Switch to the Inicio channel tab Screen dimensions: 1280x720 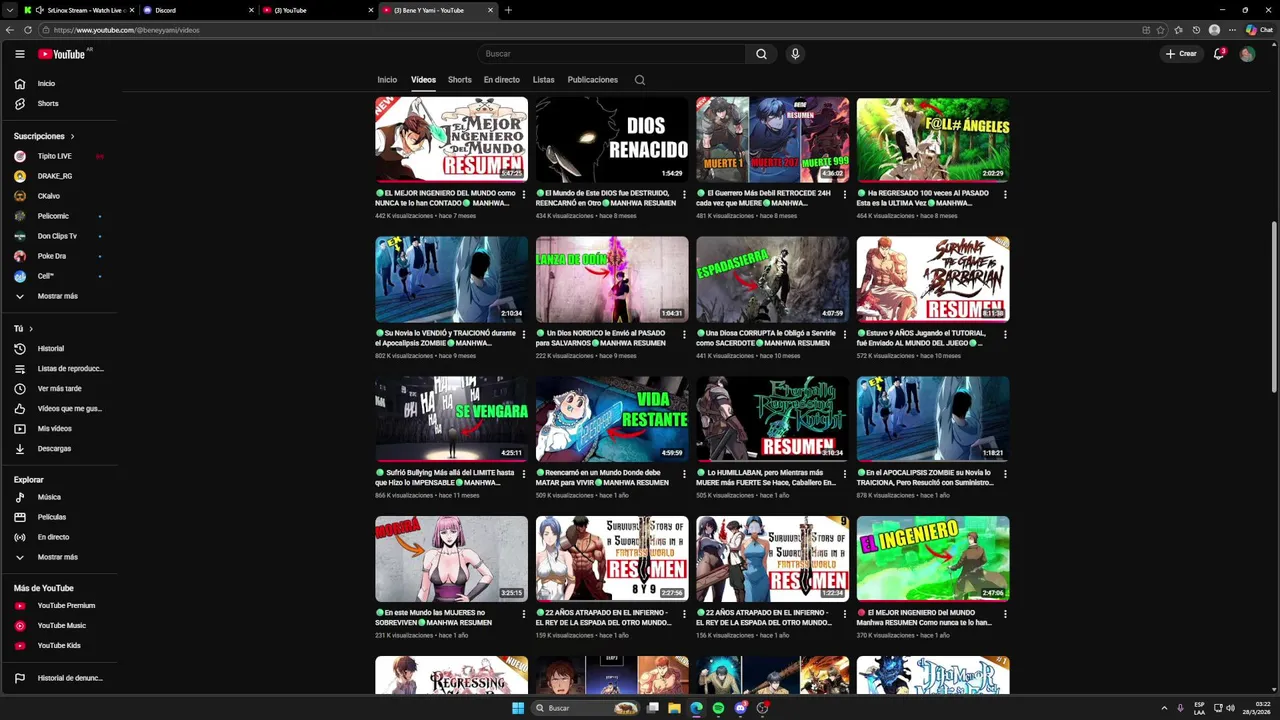(x=387, y=80)
